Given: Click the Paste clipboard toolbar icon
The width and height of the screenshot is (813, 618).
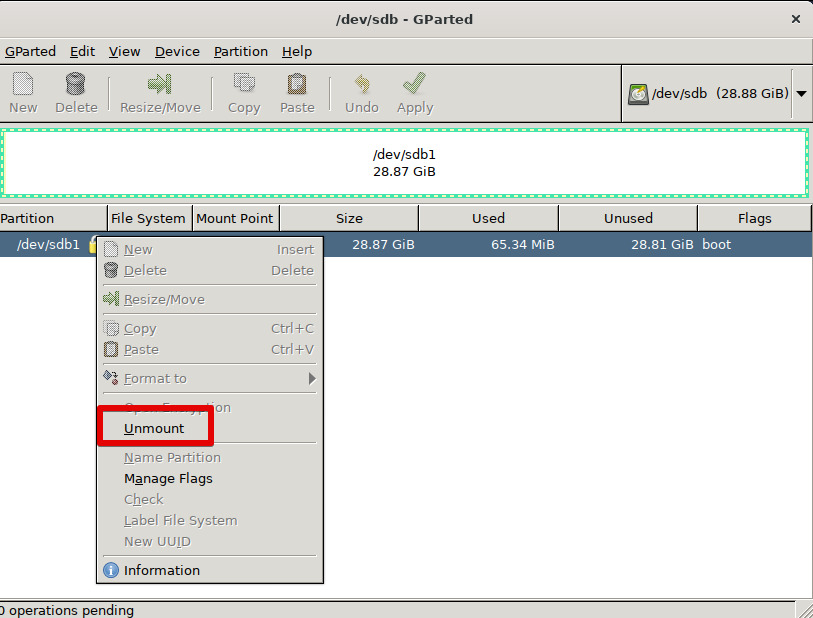Looking at the screenshot, I should pos(297,84).
